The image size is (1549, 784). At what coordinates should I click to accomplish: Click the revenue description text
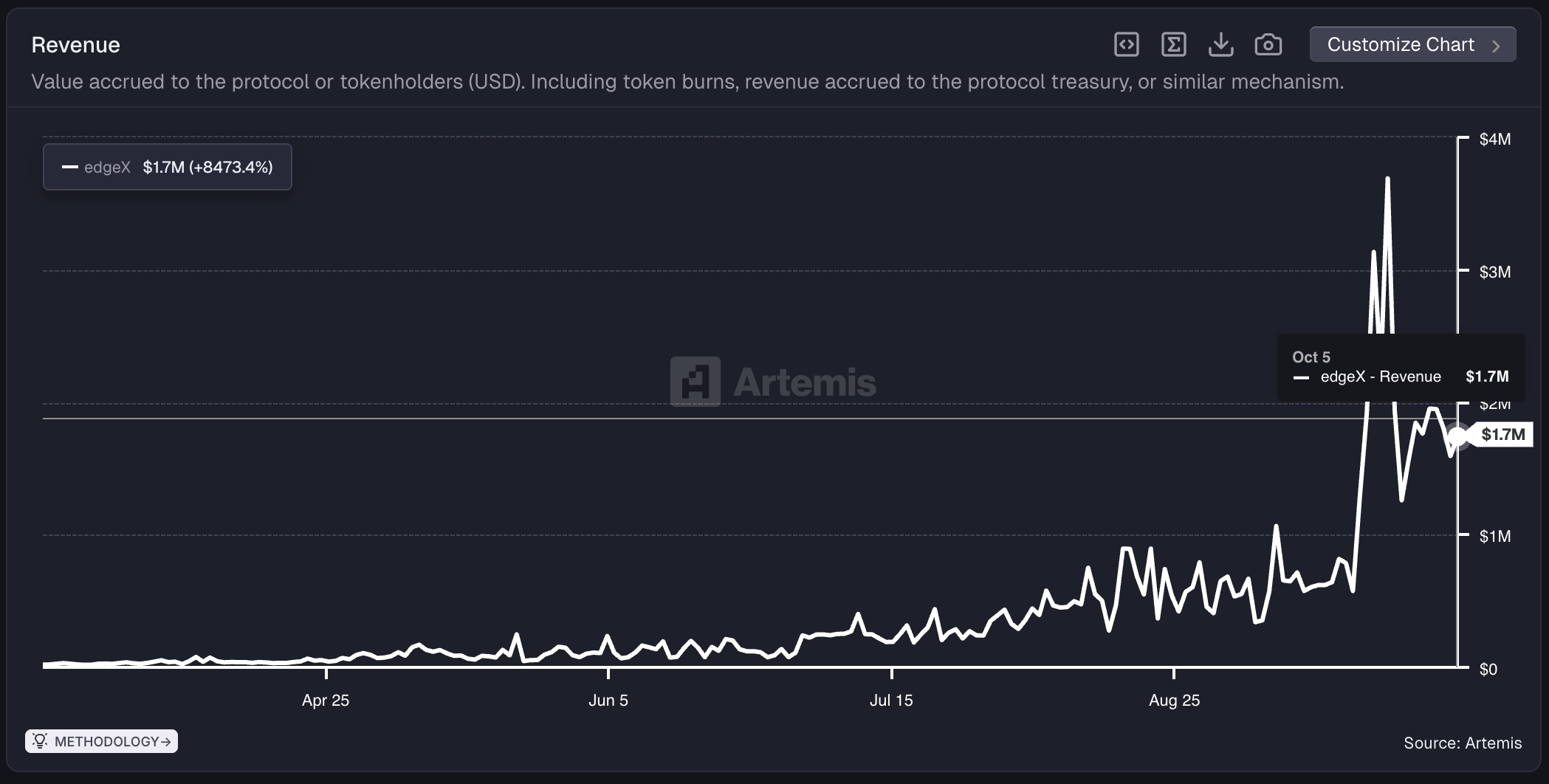(x=687, y=81)
